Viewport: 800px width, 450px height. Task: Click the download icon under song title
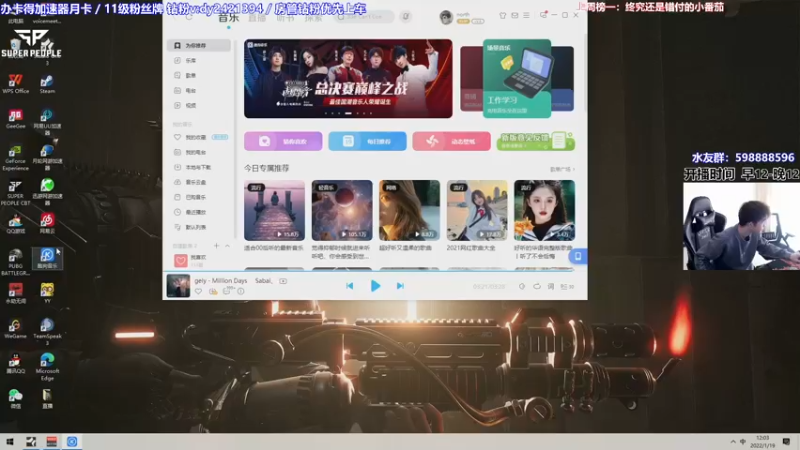[213, 291]
